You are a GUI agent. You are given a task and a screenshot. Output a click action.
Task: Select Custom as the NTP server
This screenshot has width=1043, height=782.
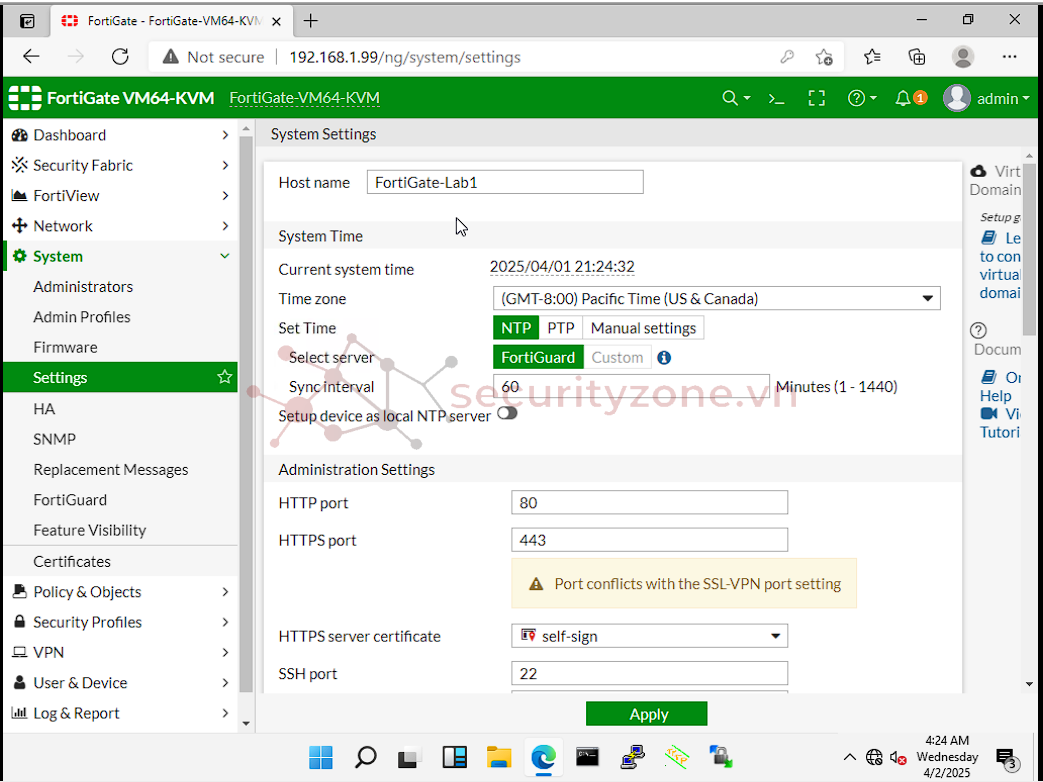[617, 357]
